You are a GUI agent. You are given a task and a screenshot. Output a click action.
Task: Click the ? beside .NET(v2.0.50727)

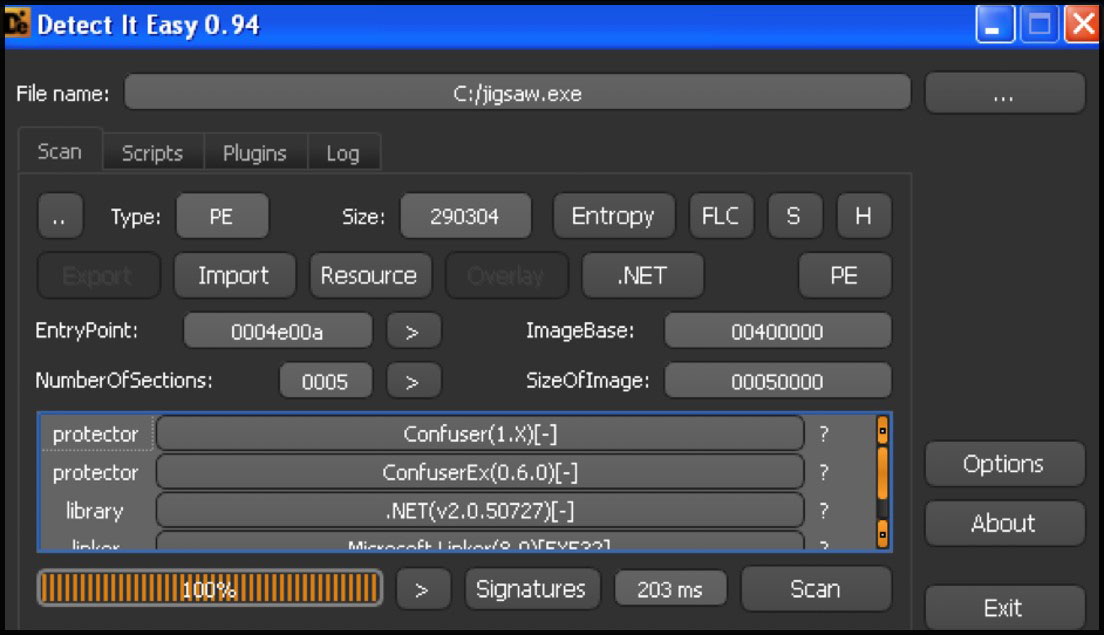824,510
